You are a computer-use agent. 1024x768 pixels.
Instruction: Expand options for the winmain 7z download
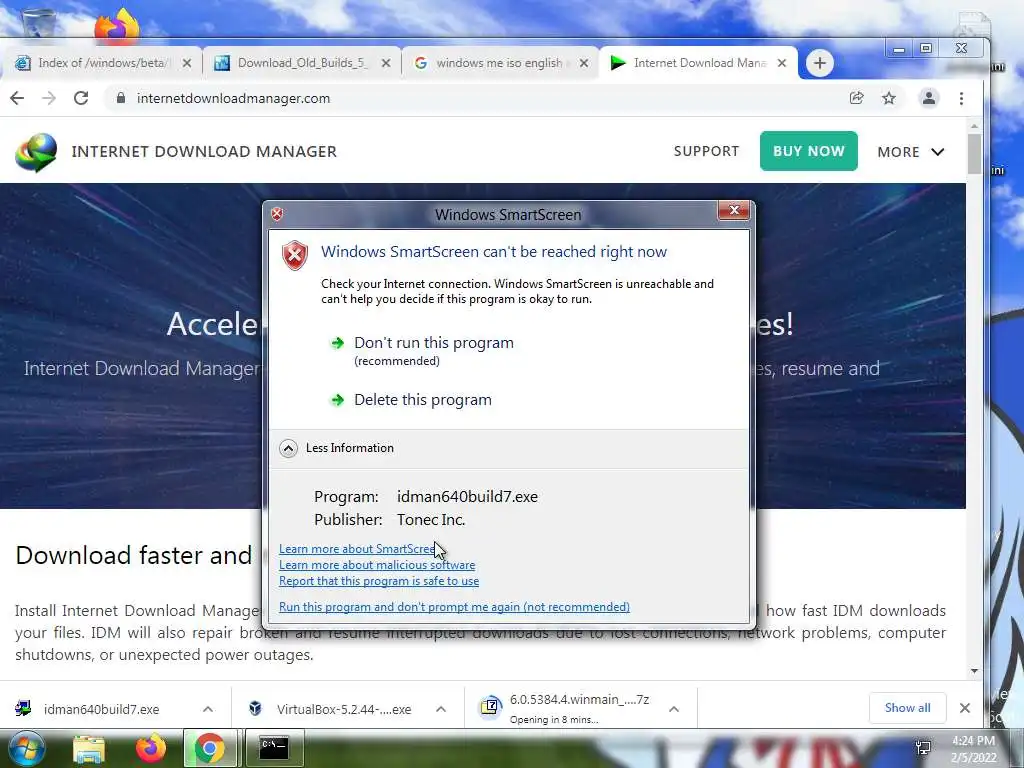(674, 709)
